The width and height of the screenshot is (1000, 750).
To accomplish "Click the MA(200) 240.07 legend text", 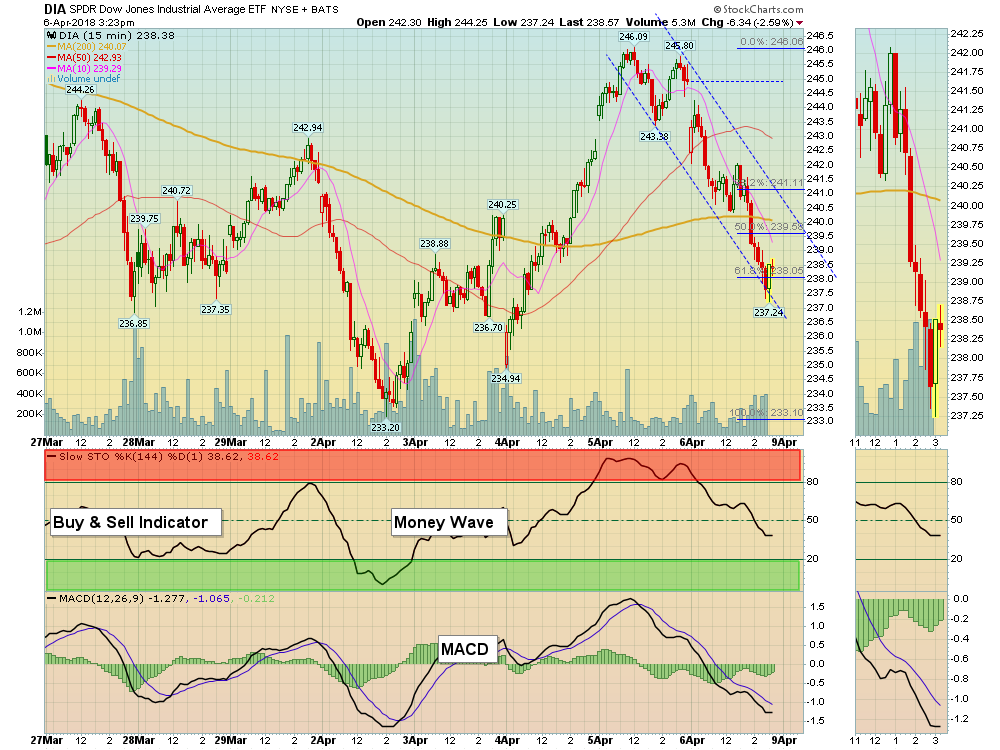I will pos(92,47).
